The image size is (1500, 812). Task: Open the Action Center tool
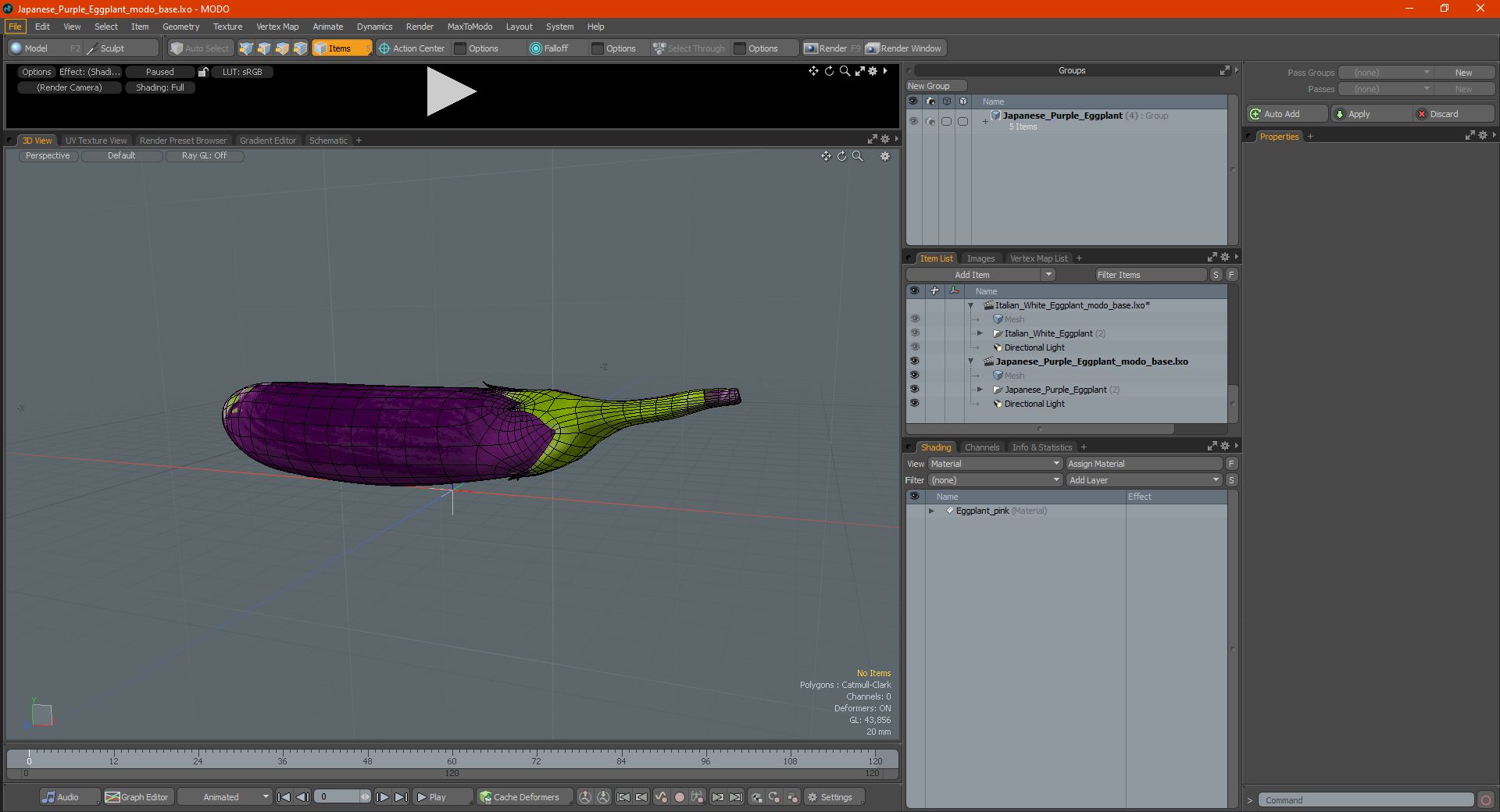[412, 48]
